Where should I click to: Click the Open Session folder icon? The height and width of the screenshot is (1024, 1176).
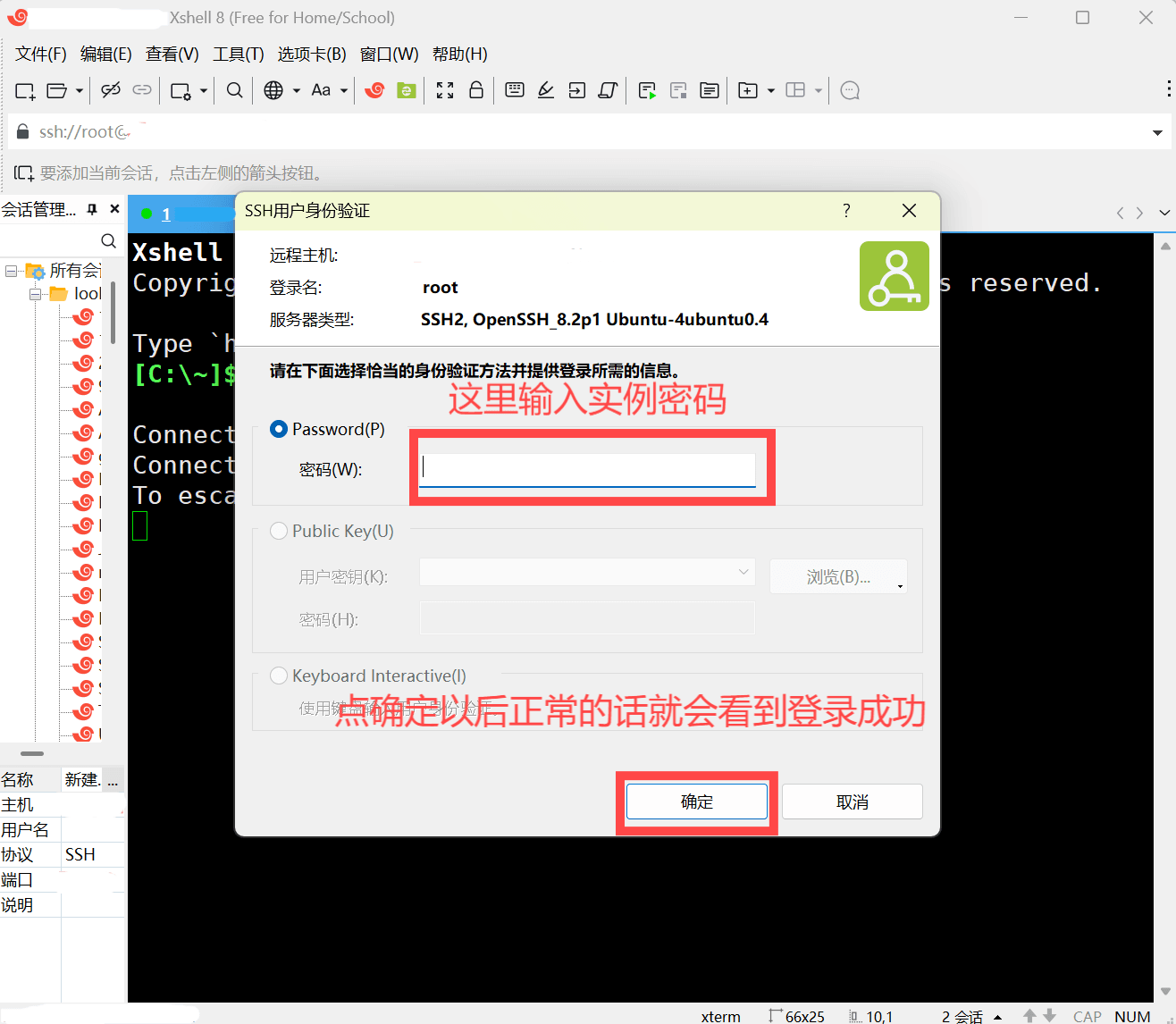pos(57,90)
